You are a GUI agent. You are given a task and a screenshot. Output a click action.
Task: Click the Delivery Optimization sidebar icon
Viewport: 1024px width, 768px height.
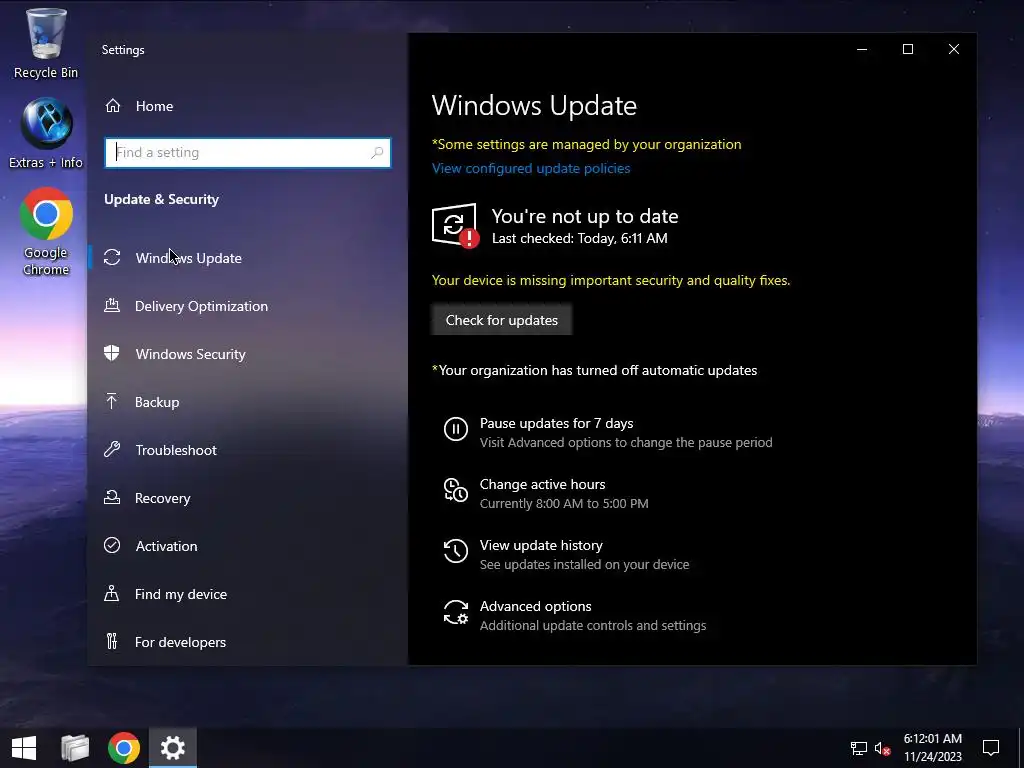click(112, 306)
